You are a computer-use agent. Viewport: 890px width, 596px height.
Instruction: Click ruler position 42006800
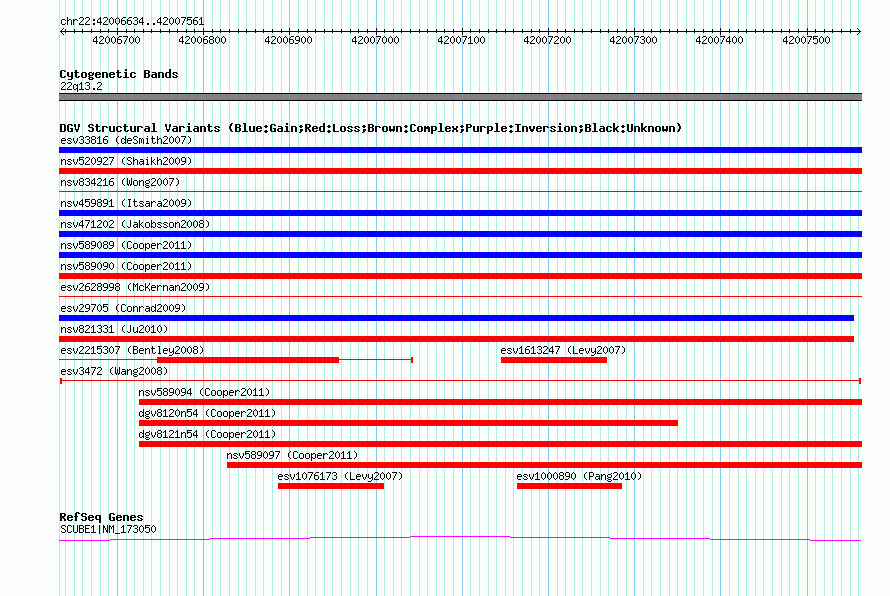tap(203, 40)
